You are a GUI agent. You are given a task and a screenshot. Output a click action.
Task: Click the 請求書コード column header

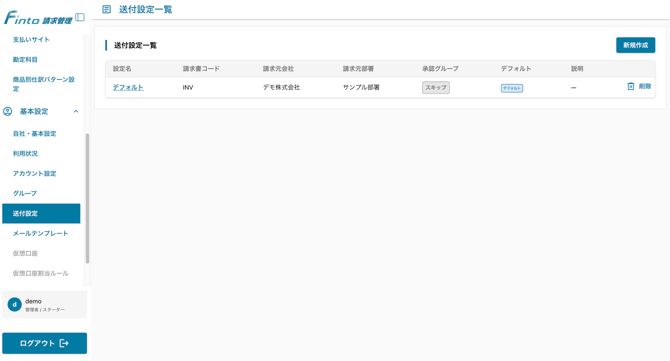click(201, 69)
